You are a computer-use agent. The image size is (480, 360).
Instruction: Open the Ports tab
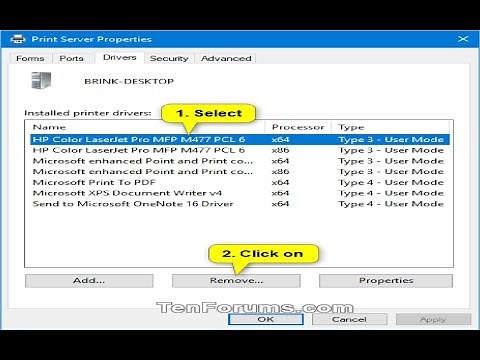pos(71,58)
